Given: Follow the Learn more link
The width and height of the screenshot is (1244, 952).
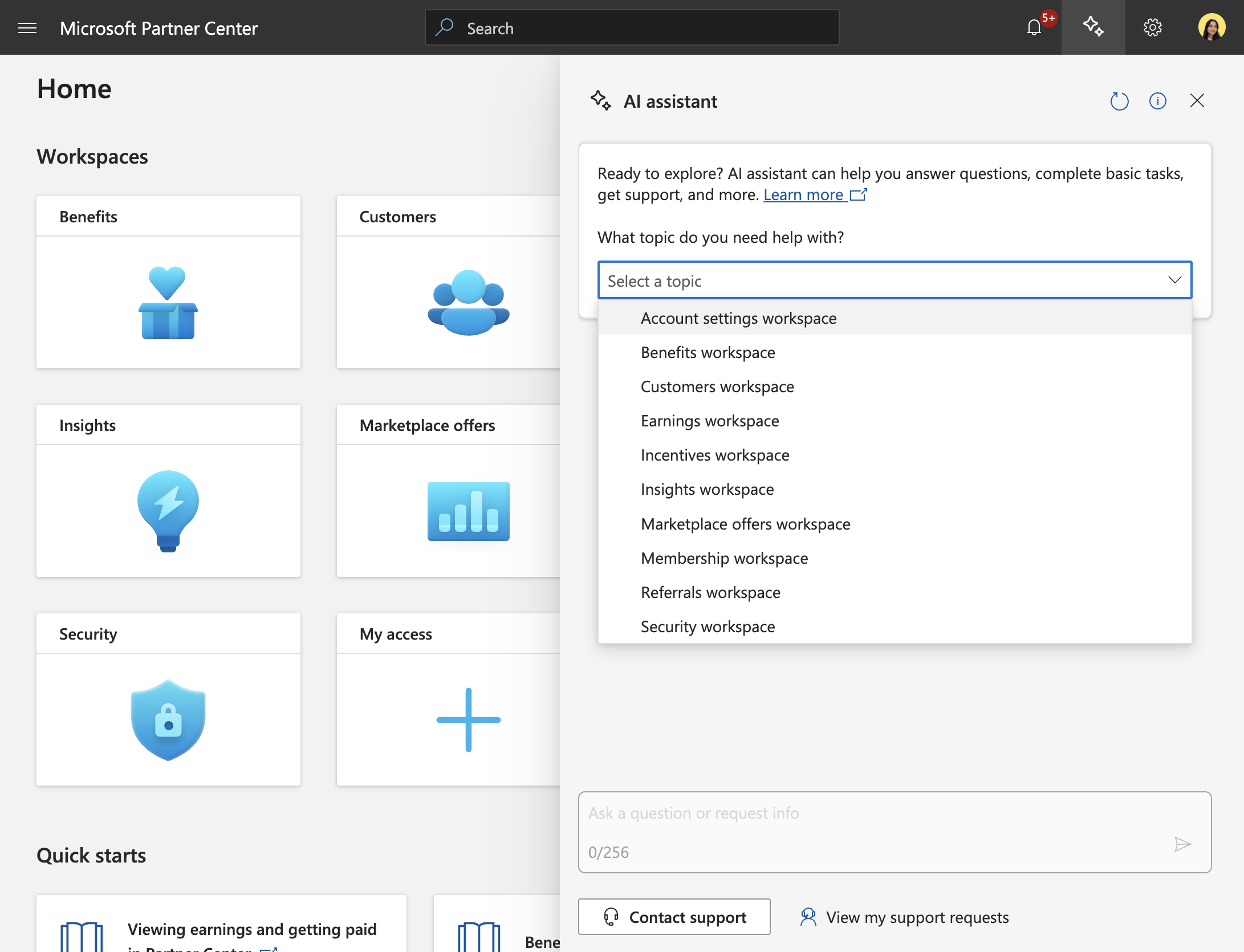Looking at the screenshot, I should (815, 195).
